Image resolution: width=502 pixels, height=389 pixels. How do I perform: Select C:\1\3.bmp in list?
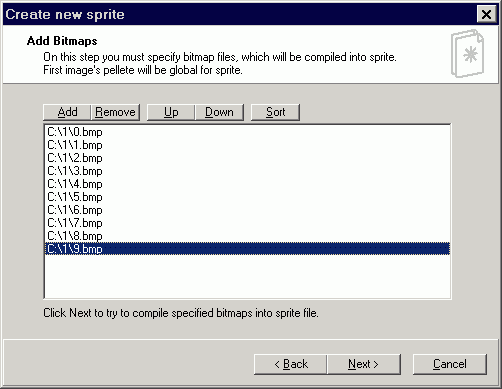tap(247, 171)
